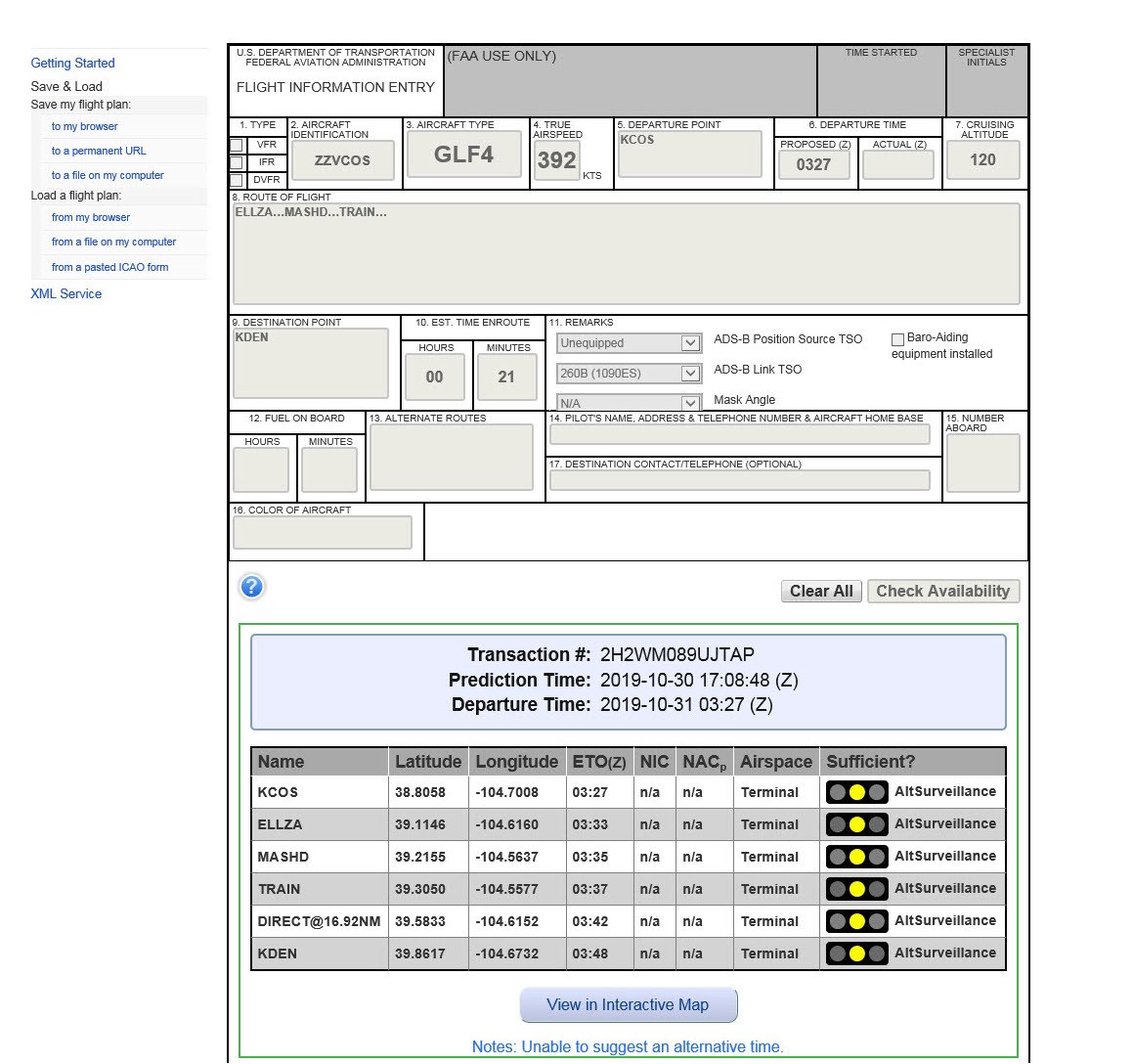Click the traffic light icon in KCOS row
The width and height of the screenshot is (1133, 1064).
click(856, 792)
